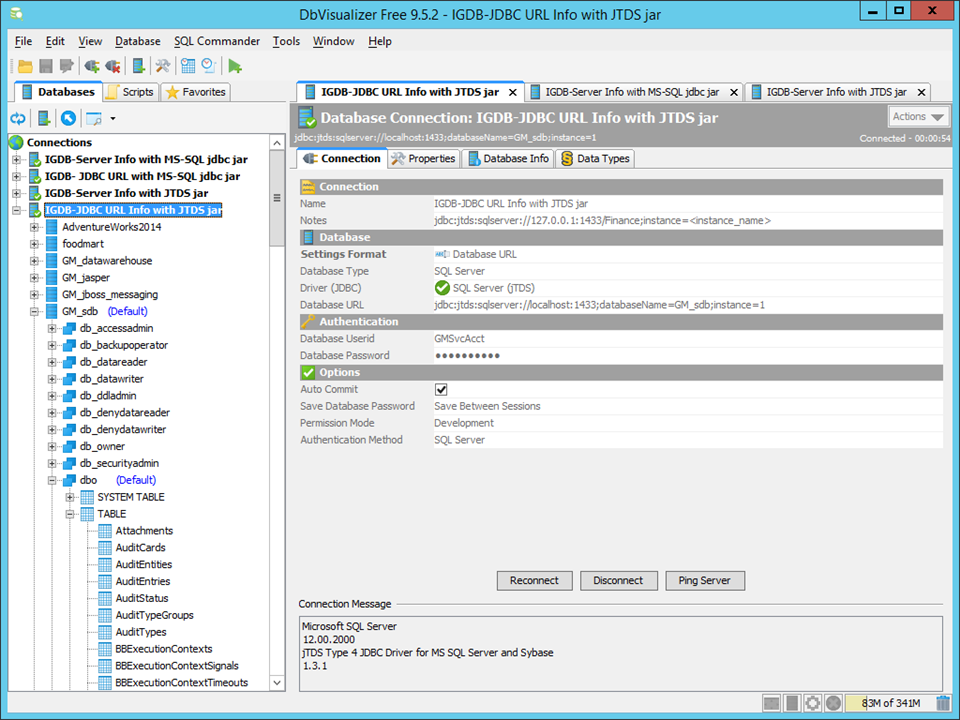Open the Database menu
This screenshot has height=720, width=960.
138,41
